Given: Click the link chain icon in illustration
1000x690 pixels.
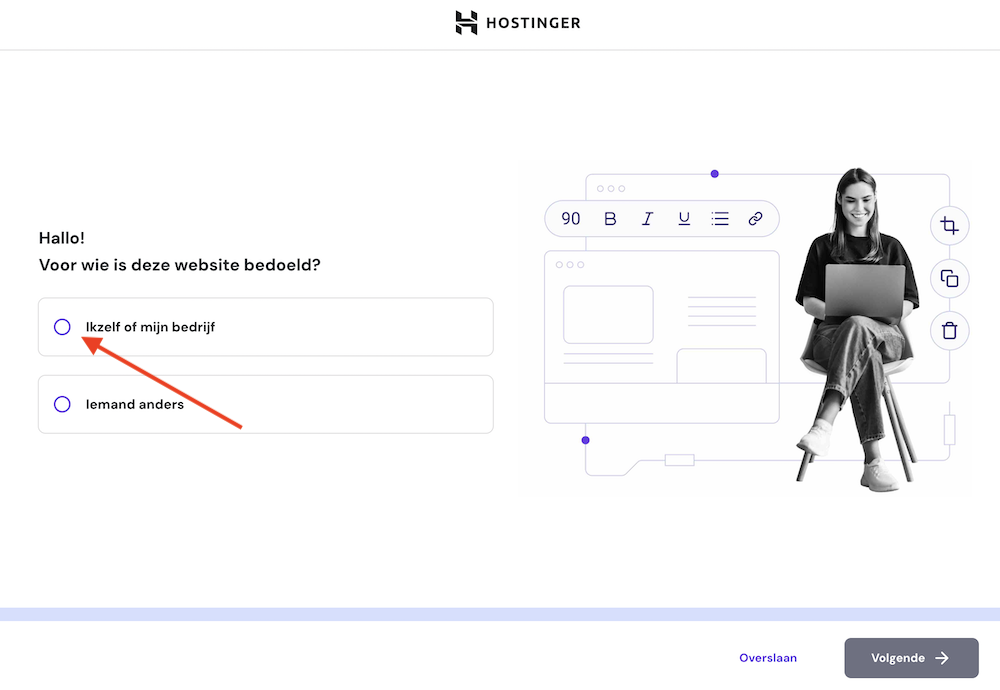Looking at the screenshot, I should click(755, 219).
